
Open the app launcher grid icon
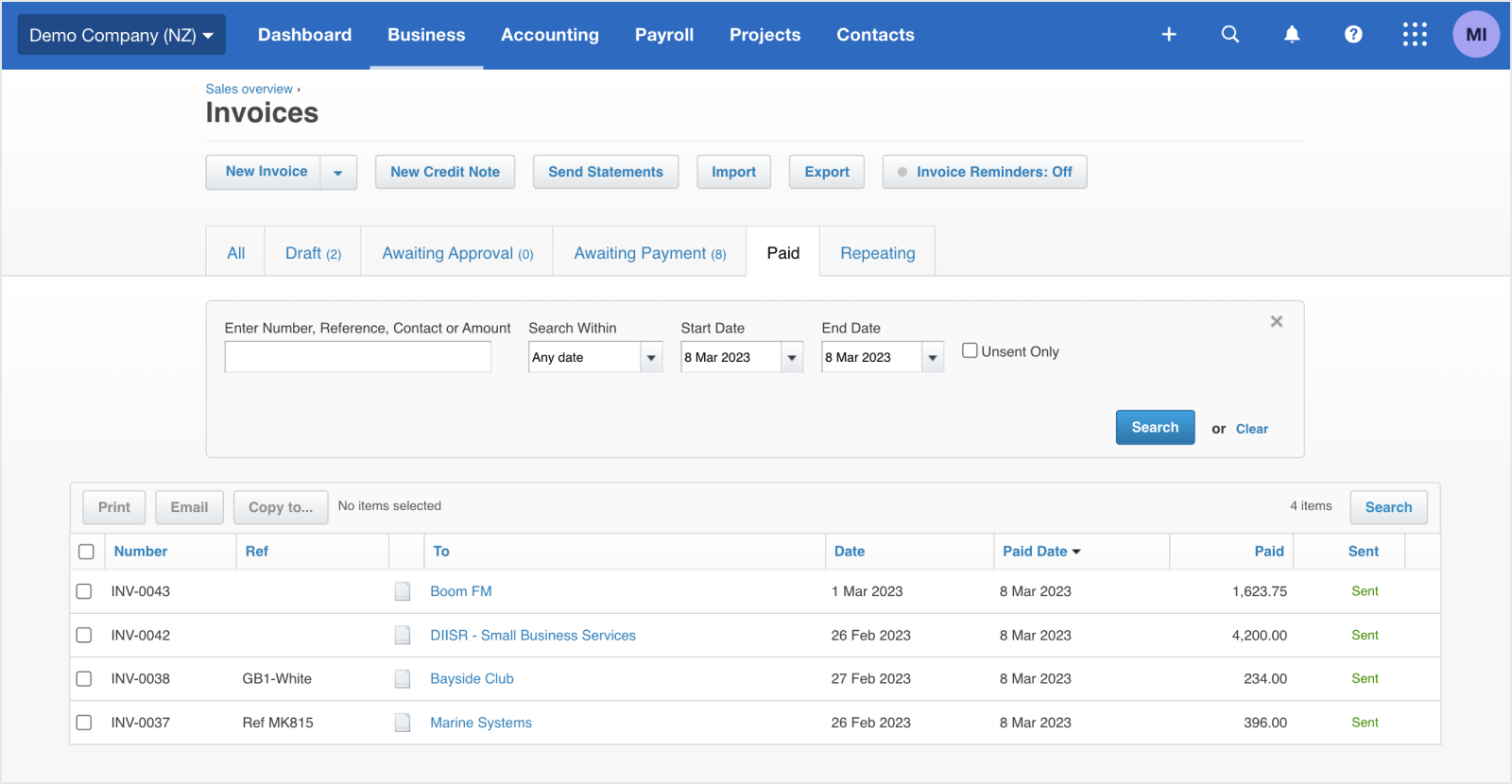coord(1415,34)
